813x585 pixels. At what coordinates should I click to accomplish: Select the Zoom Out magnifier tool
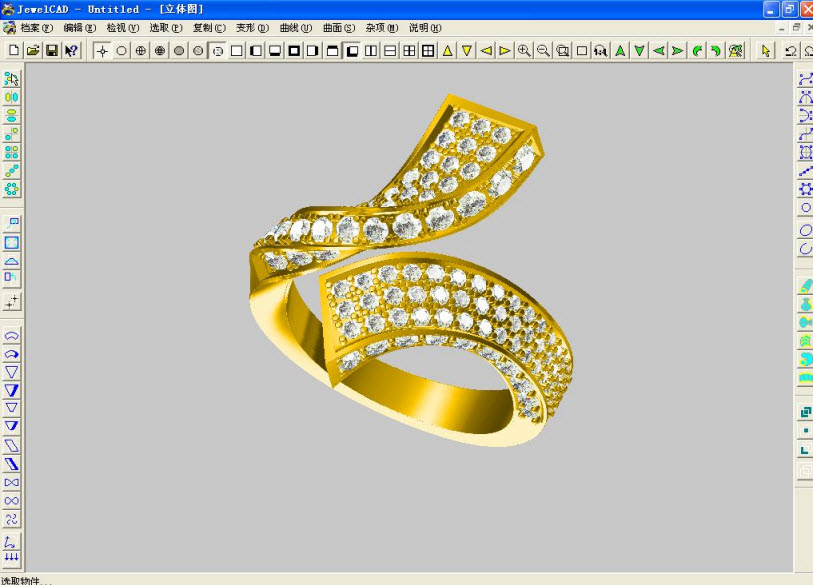coord(543,51)
